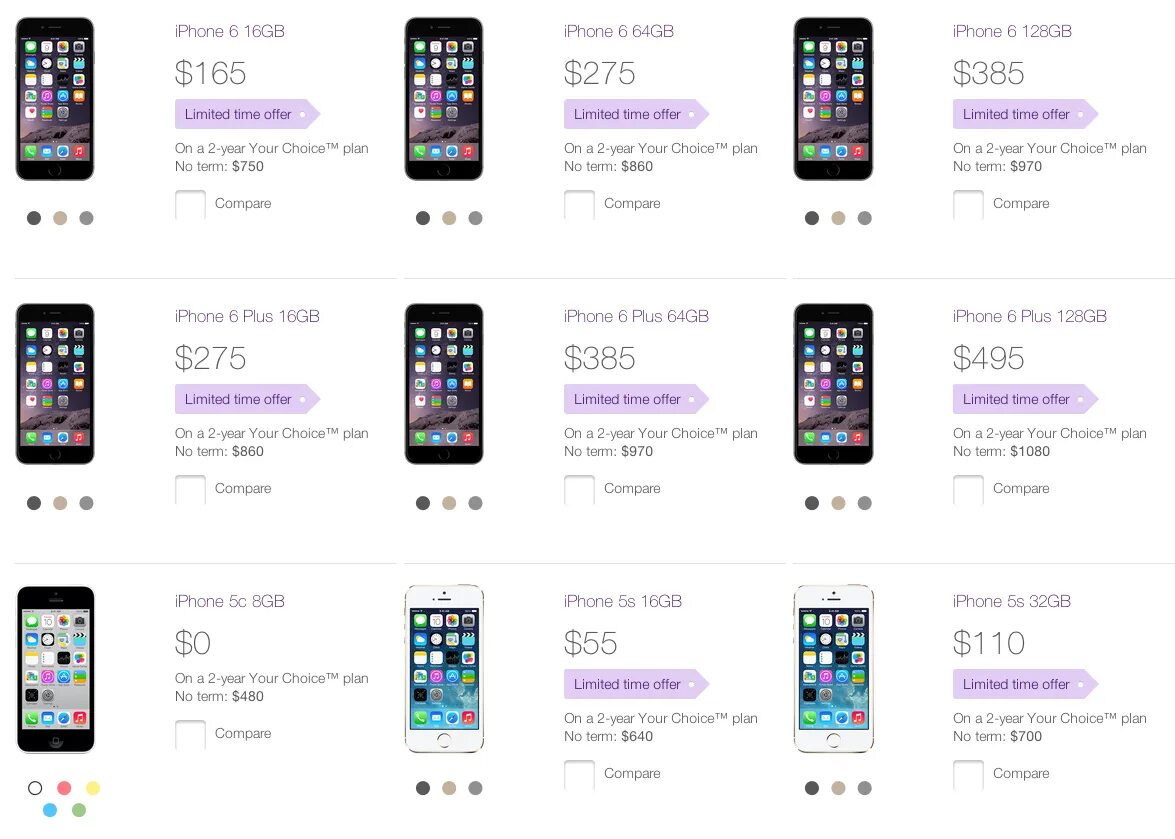Select Compare checkbox for iPhone 5c 8GB
The width and height of the screenshot is (1175, 839).
[190, 734]
